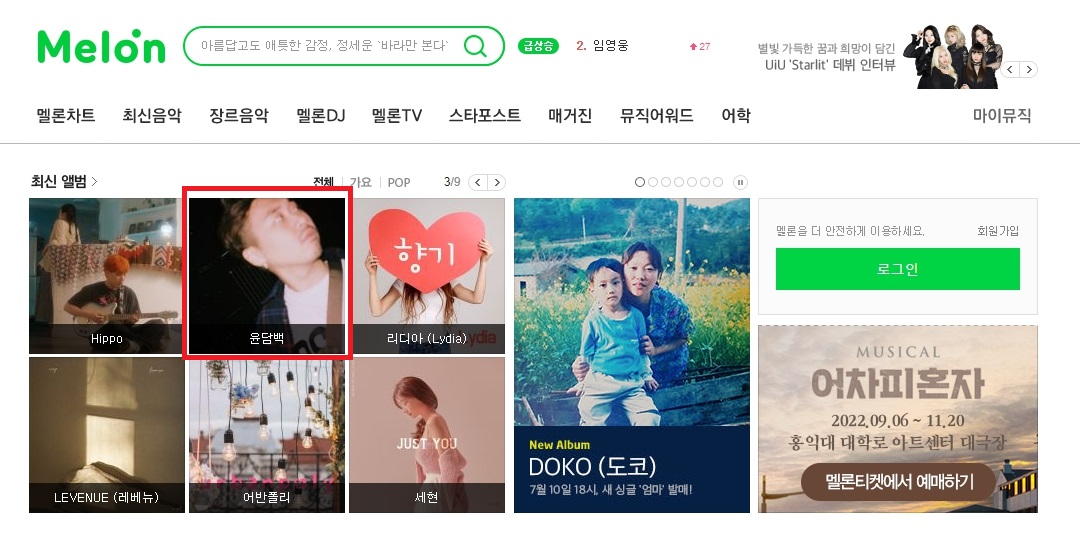Image resolution: width=1080 pixels, height=540 pixels.
Task: Filter latest albums by POP
Action: pyautogui.click(x=399, y=183)
